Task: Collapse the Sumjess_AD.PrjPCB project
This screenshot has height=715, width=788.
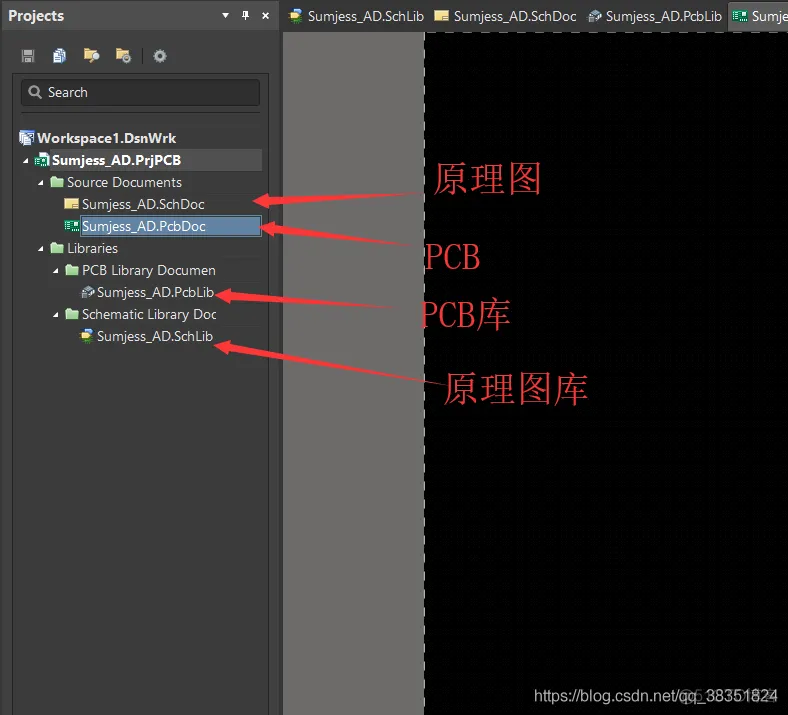Action: tap(26, 161)
